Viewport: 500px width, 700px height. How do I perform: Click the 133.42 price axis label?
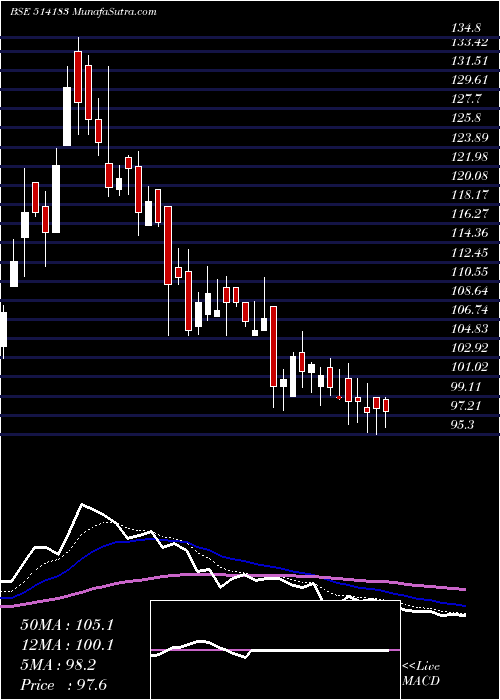(471, 42)
